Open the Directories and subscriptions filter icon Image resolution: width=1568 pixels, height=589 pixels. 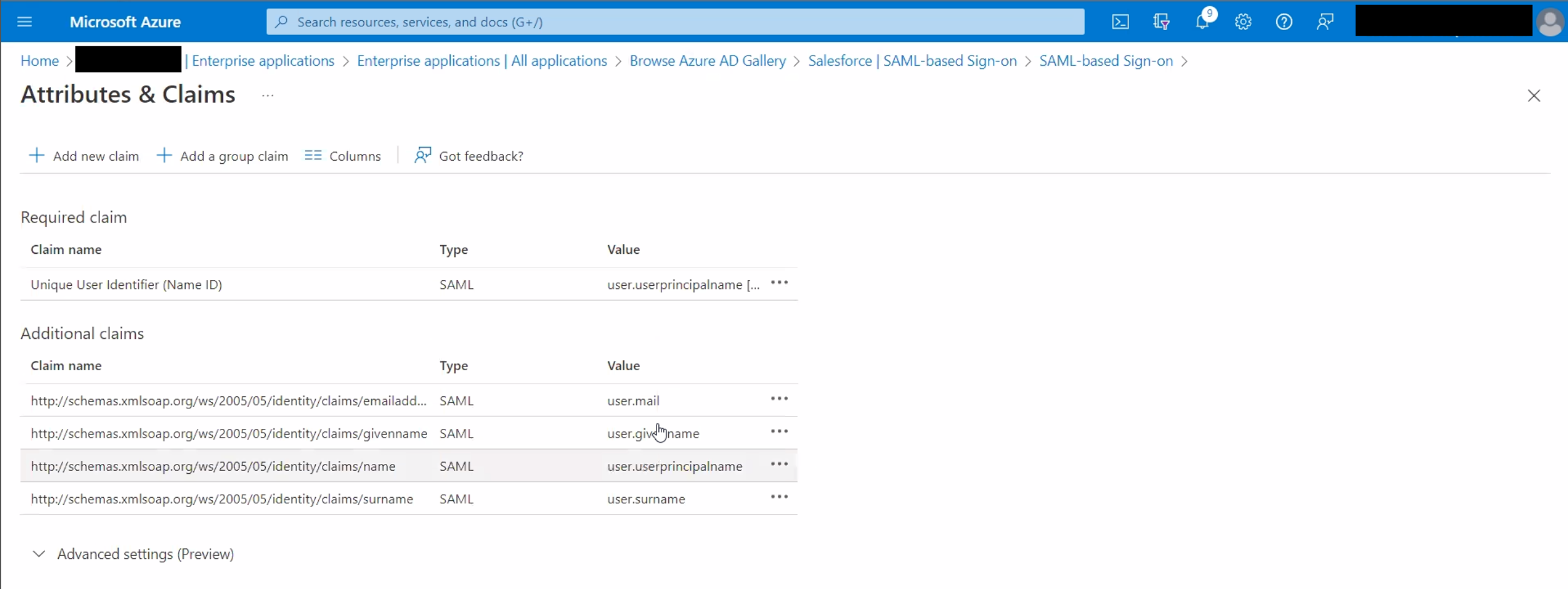1161,22
